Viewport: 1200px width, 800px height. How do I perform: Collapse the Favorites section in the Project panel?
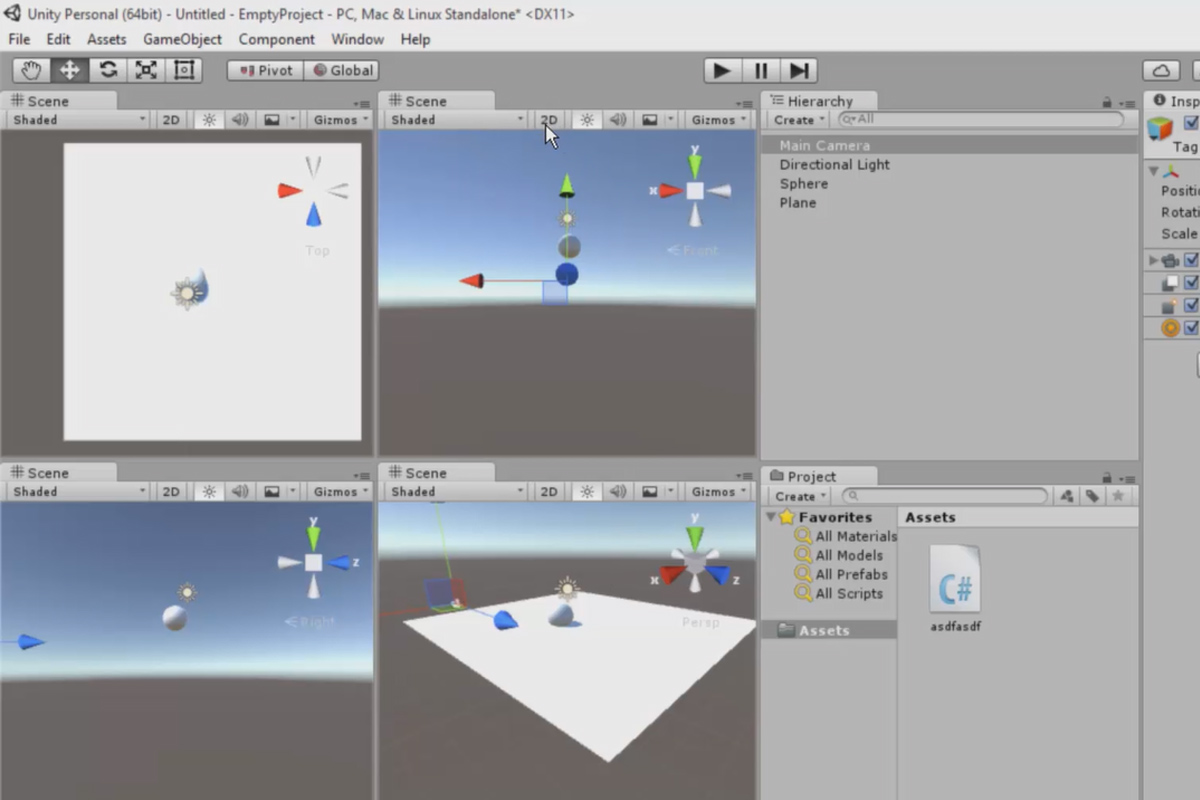click(770, 517)
